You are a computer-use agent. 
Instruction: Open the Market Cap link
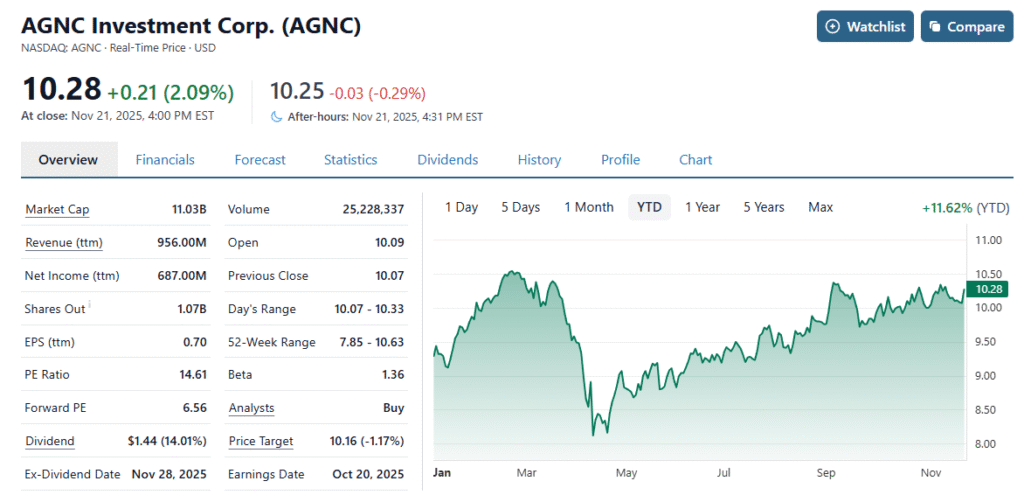pyautogui.click(x=57, y=210)
